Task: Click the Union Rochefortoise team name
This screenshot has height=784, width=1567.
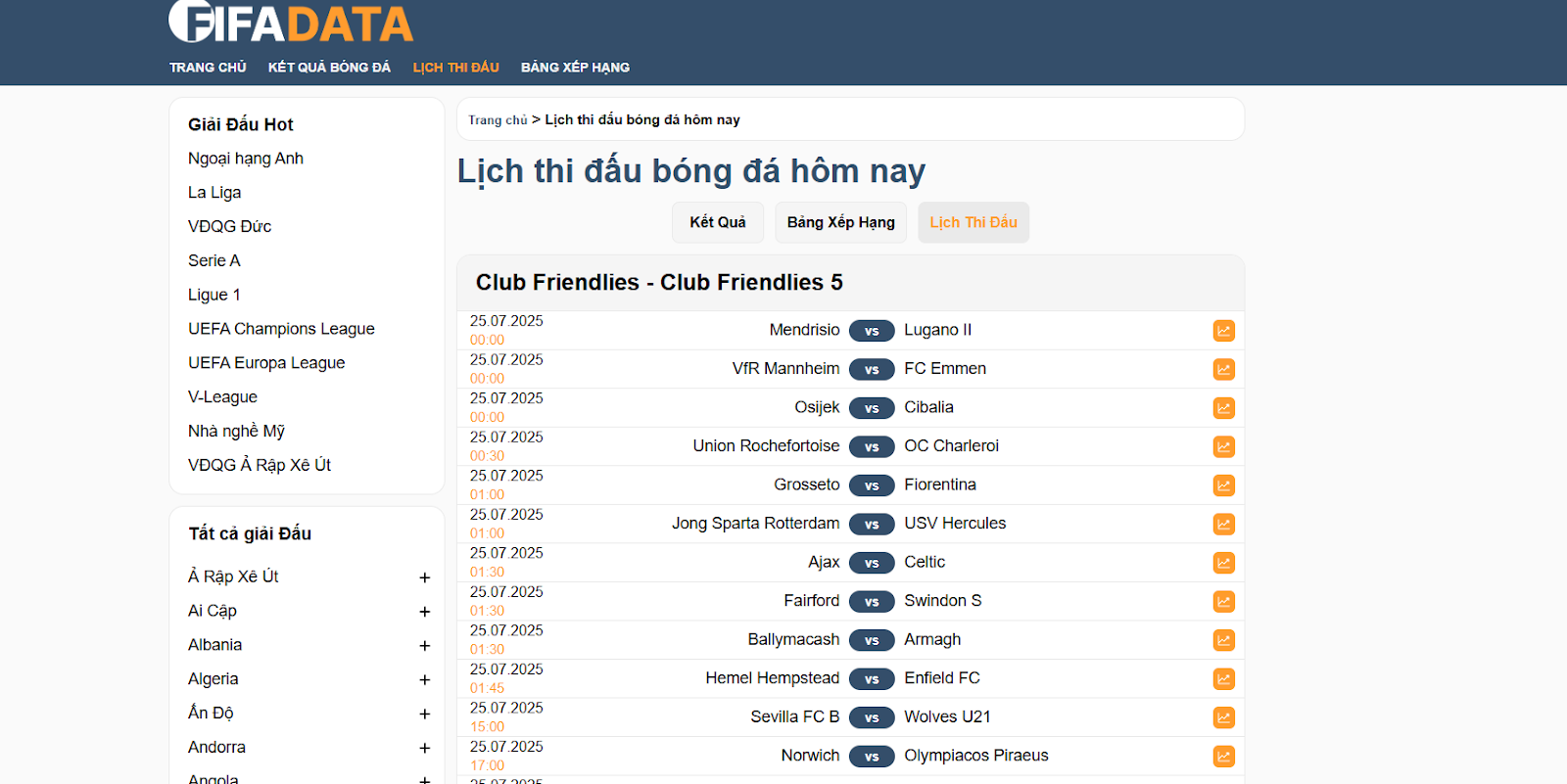Action: [766, 446]
